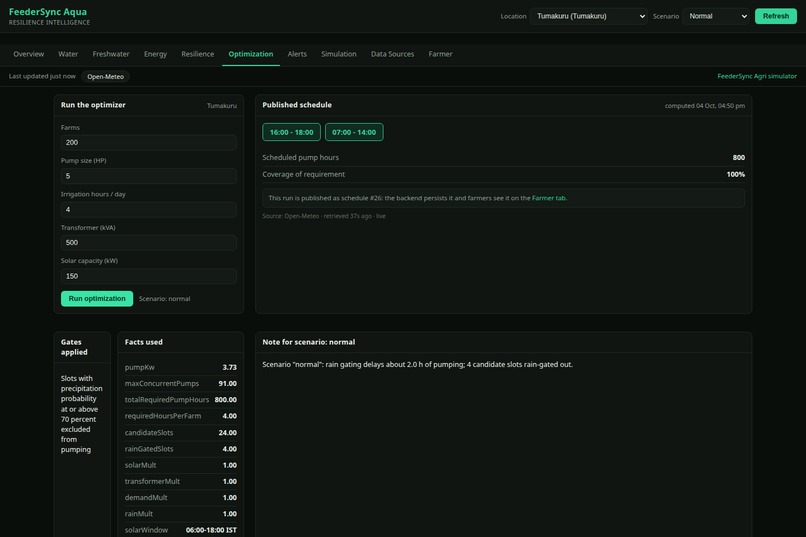
Task: Switch to the Simulation tab
Action: click(339, 54)
